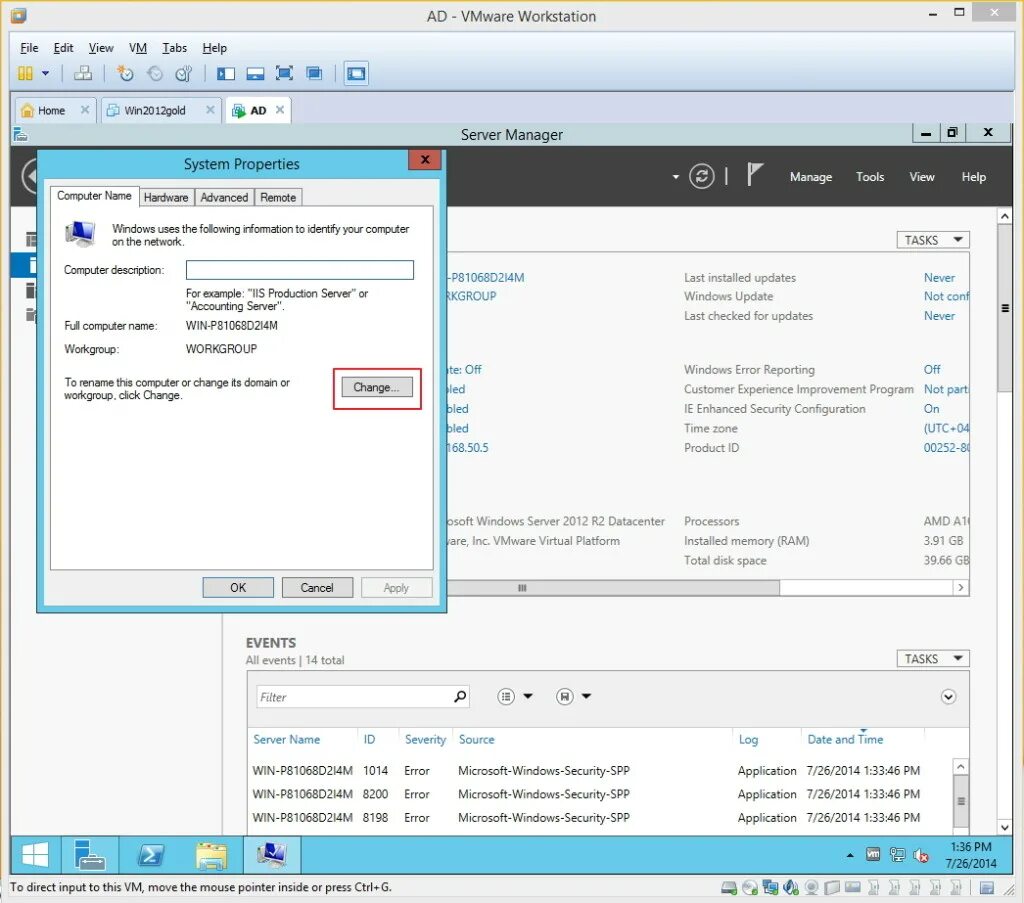Open Events TASKS menu

tap(932, 658)
